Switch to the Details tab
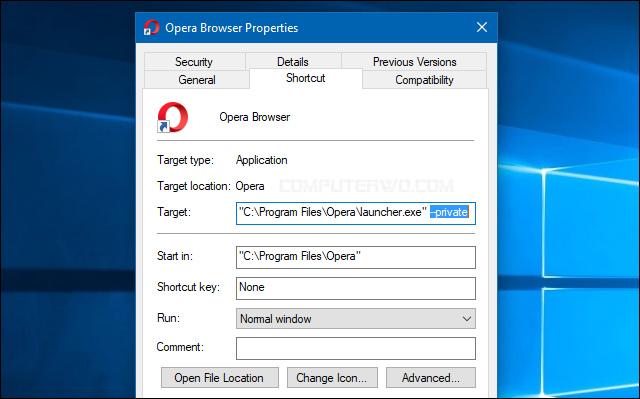This screenshot has height=399, width=640. [293, 62]
